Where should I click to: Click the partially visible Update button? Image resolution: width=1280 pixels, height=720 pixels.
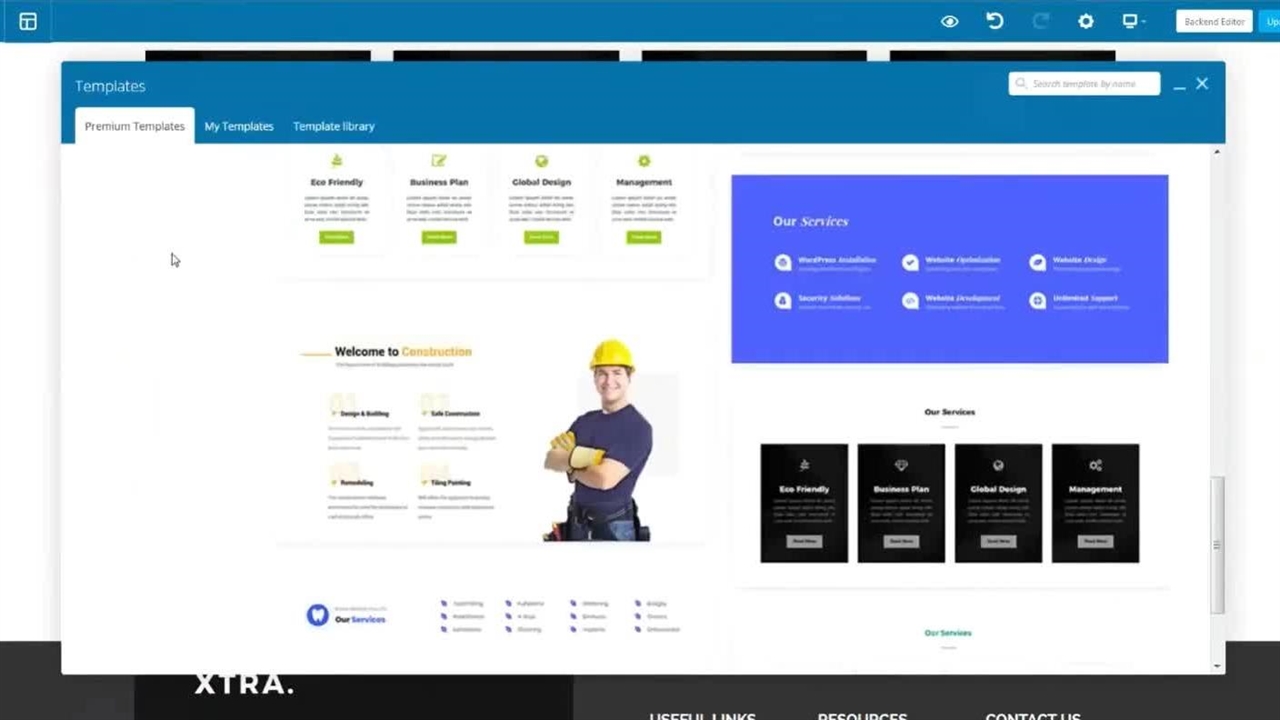(x=1272, y=21)
